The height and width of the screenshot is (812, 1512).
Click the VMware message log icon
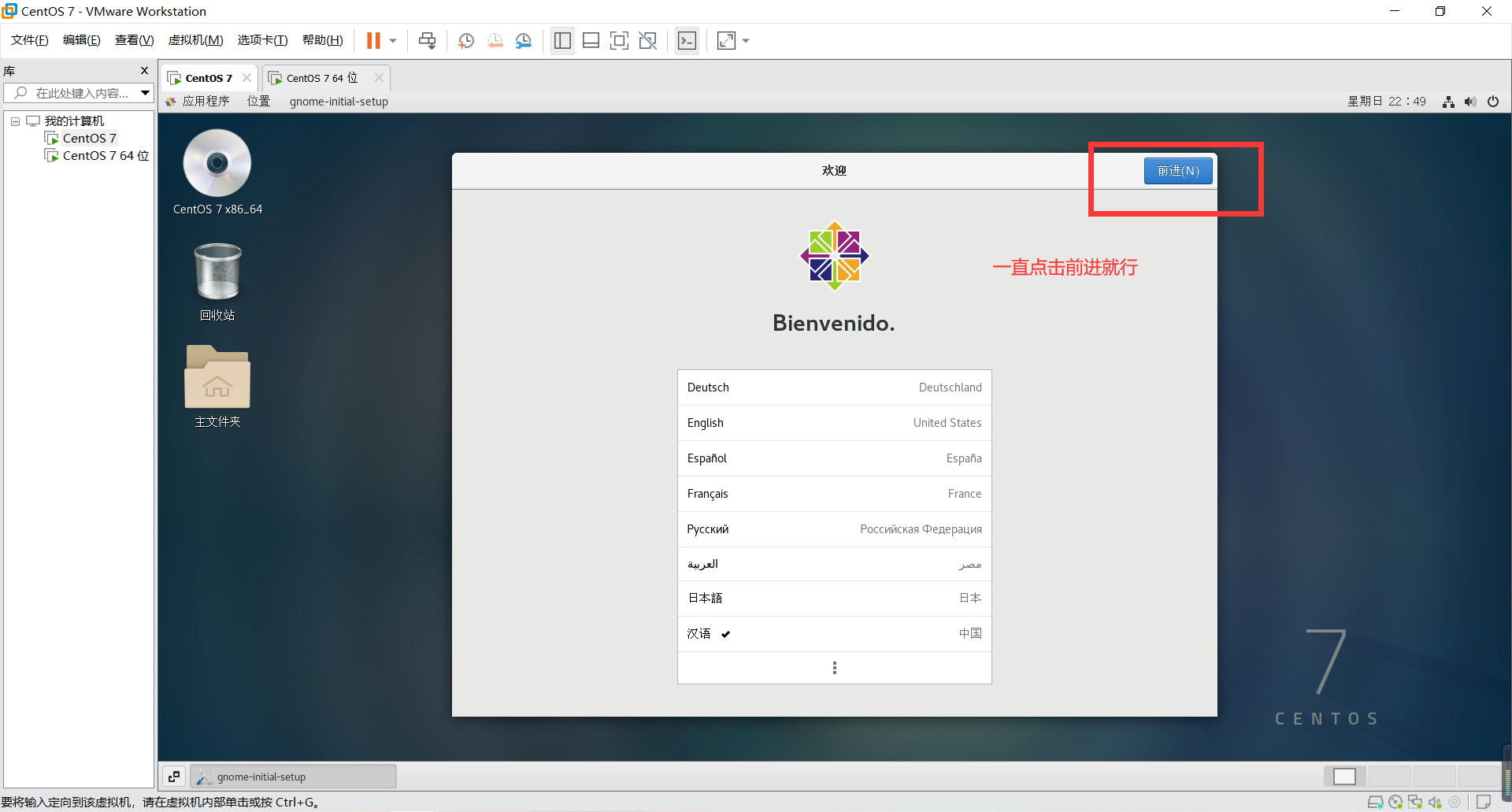pos(1484,803)
